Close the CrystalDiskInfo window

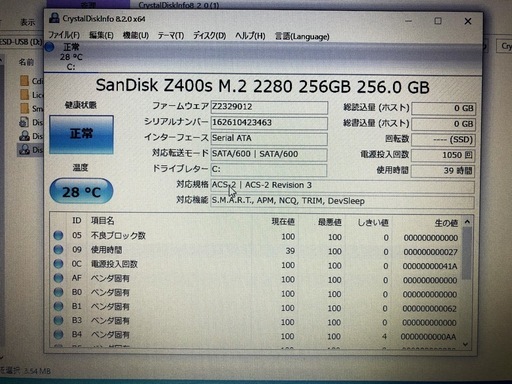coord(468,21)
